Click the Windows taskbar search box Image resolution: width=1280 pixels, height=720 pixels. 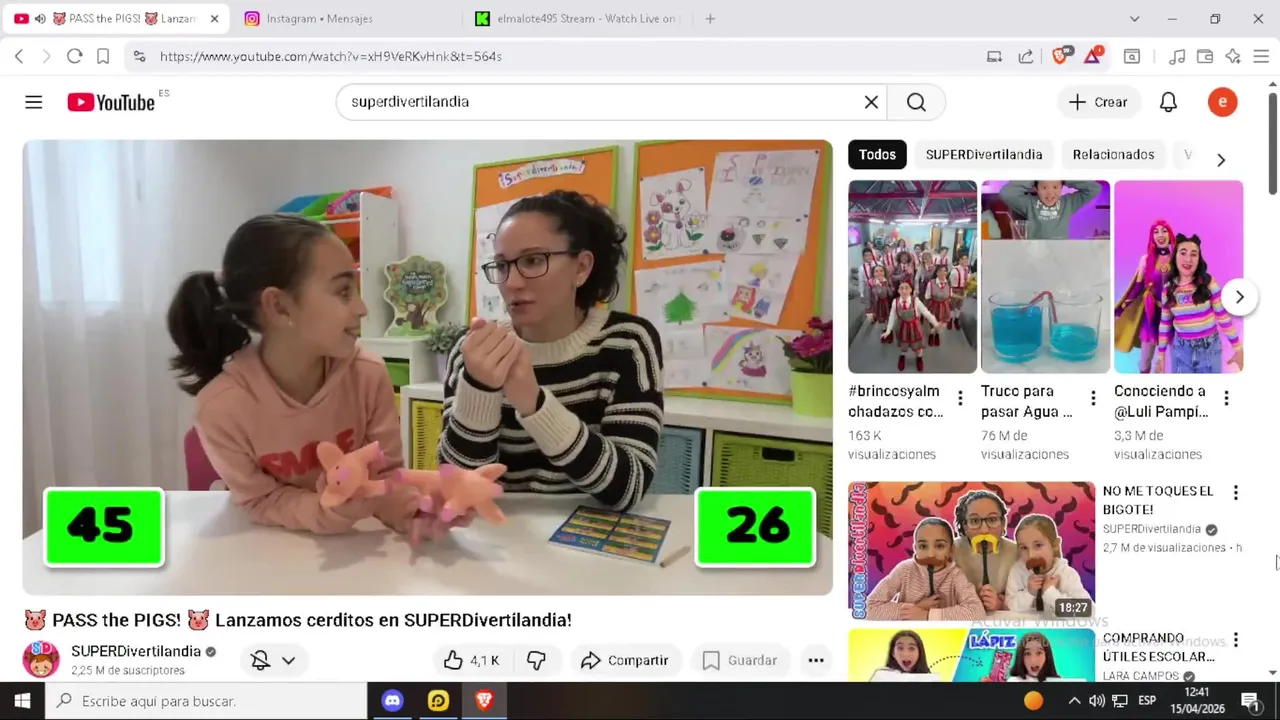206,701
